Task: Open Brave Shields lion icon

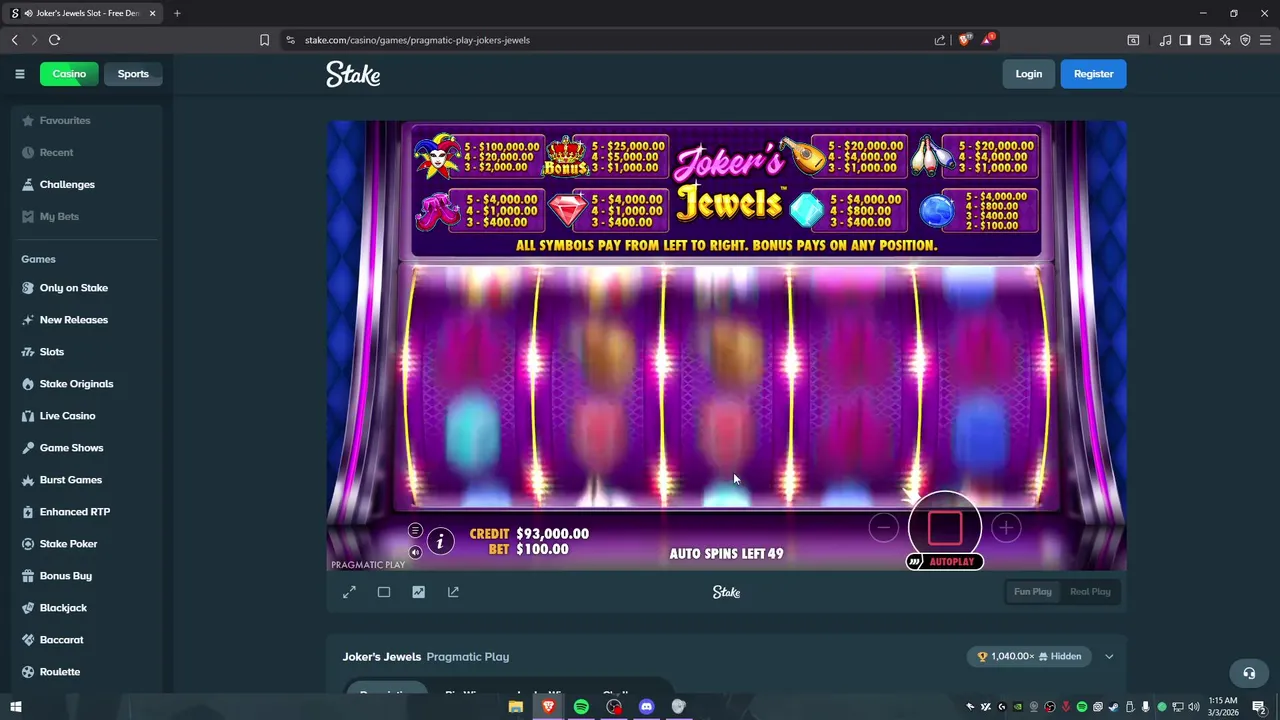Action: pos(965,40)
